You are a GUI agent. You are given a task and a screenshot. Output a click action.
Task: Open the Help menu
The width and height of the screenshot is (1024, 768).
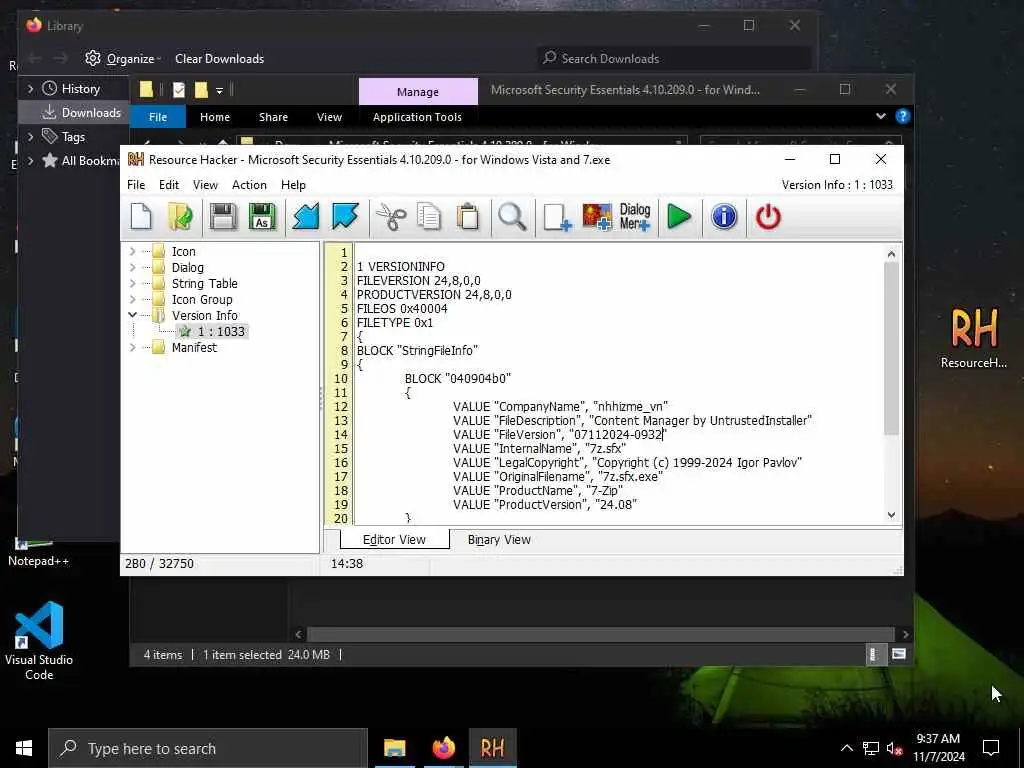293,185
